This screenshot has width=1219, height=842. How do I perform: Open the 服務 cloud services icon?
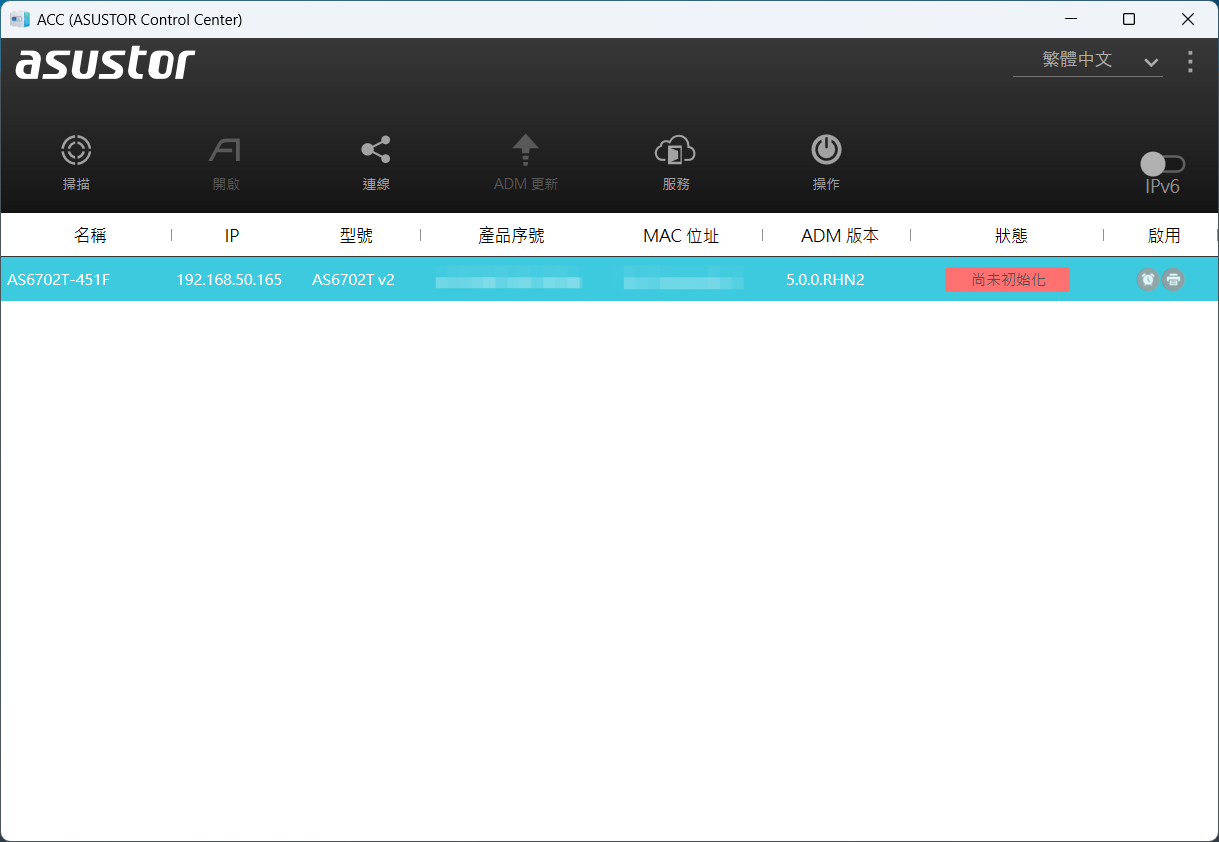click(675, 151)
